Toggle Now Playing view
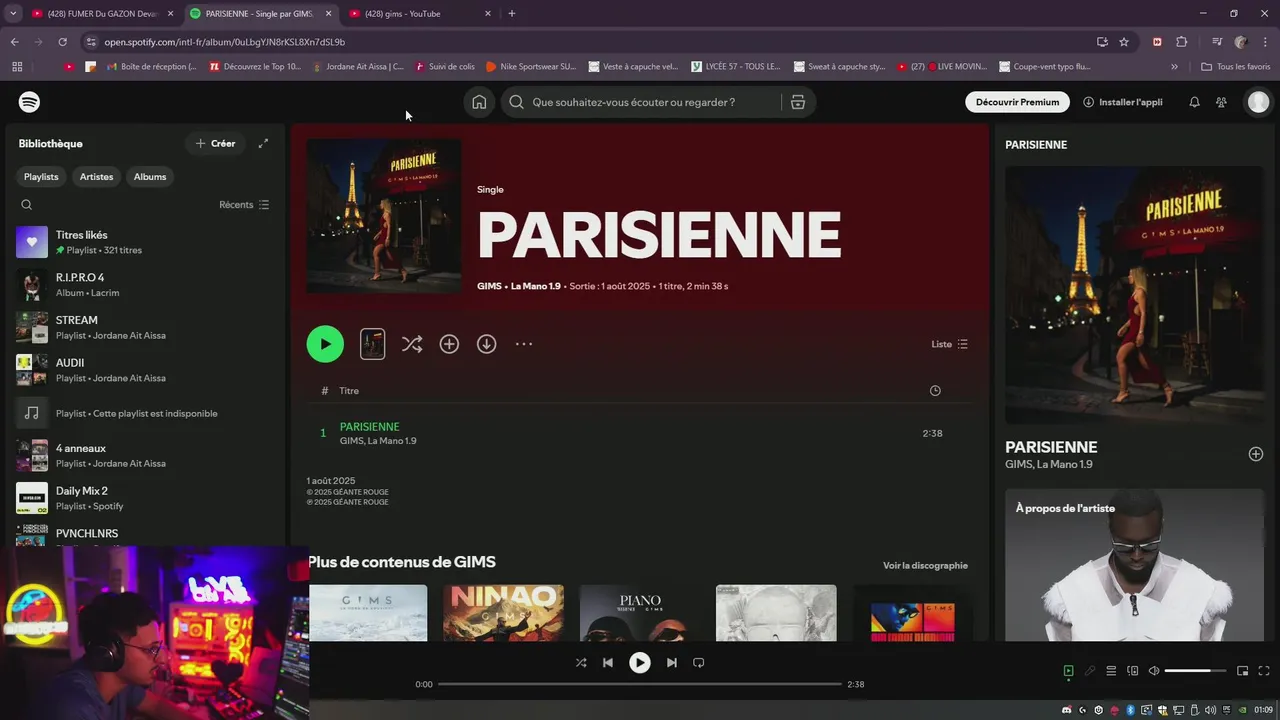 coord(1068,671)
